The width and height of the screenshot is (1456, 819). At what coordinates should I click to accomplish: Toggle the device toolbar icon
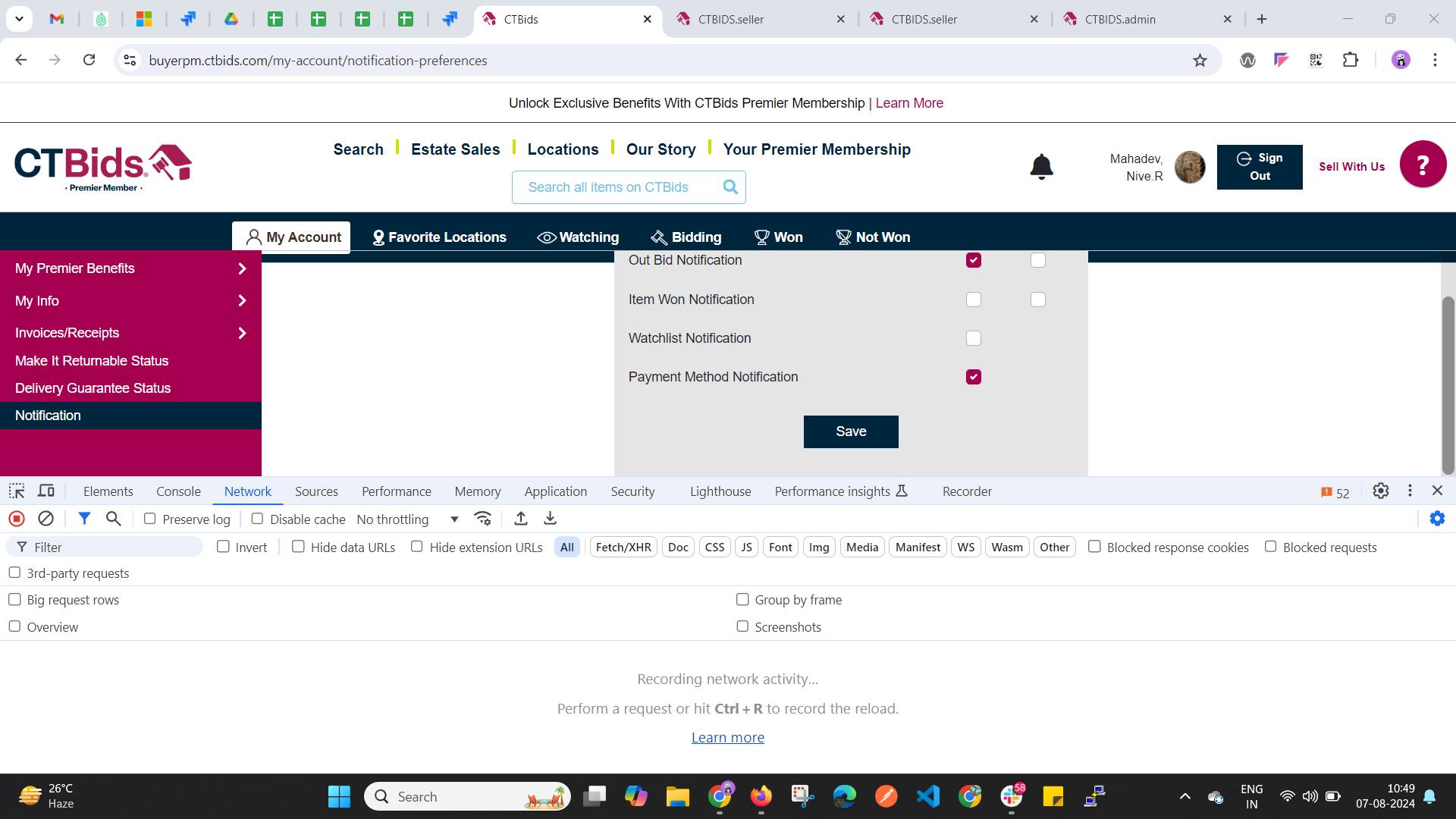[46, 491]
